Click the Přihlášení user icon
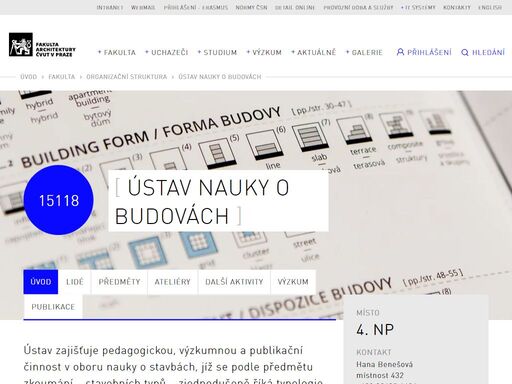This screenshot has width=512, height=384. click(x=400, y=52)
